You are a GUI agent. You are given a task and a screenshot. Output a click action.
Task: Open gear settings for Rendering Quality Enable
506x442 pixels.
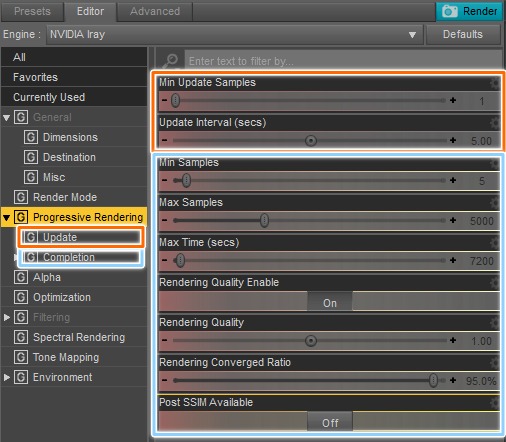[494, 283]
